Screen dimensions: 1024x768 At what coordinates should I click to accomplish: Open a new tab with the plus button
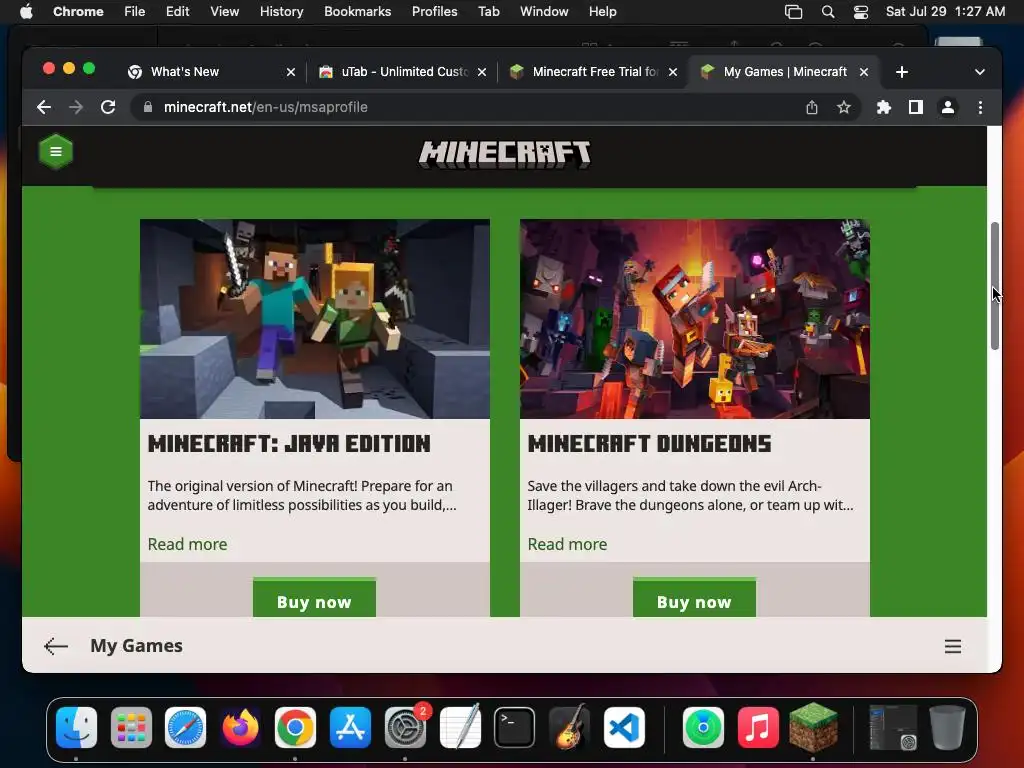coord(902,72)
